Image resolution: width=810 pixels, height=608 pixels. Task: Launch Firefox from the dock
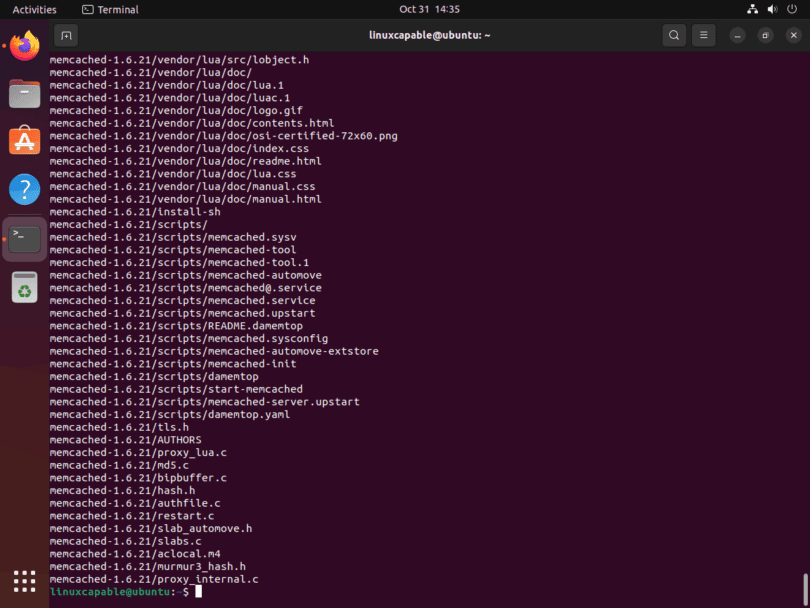(x=25, y=46)
